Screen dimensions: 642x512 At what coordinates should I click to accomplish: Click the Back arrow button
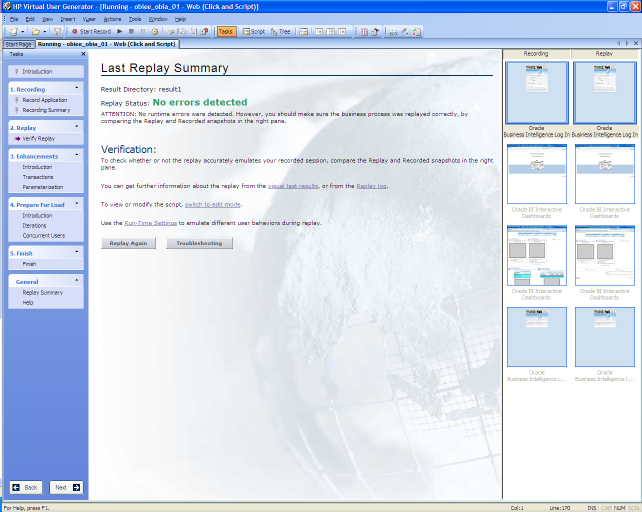26,487
